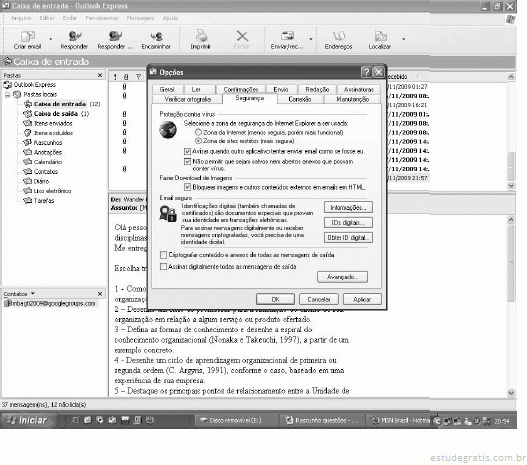Click the Informações button

click(348, 207)
